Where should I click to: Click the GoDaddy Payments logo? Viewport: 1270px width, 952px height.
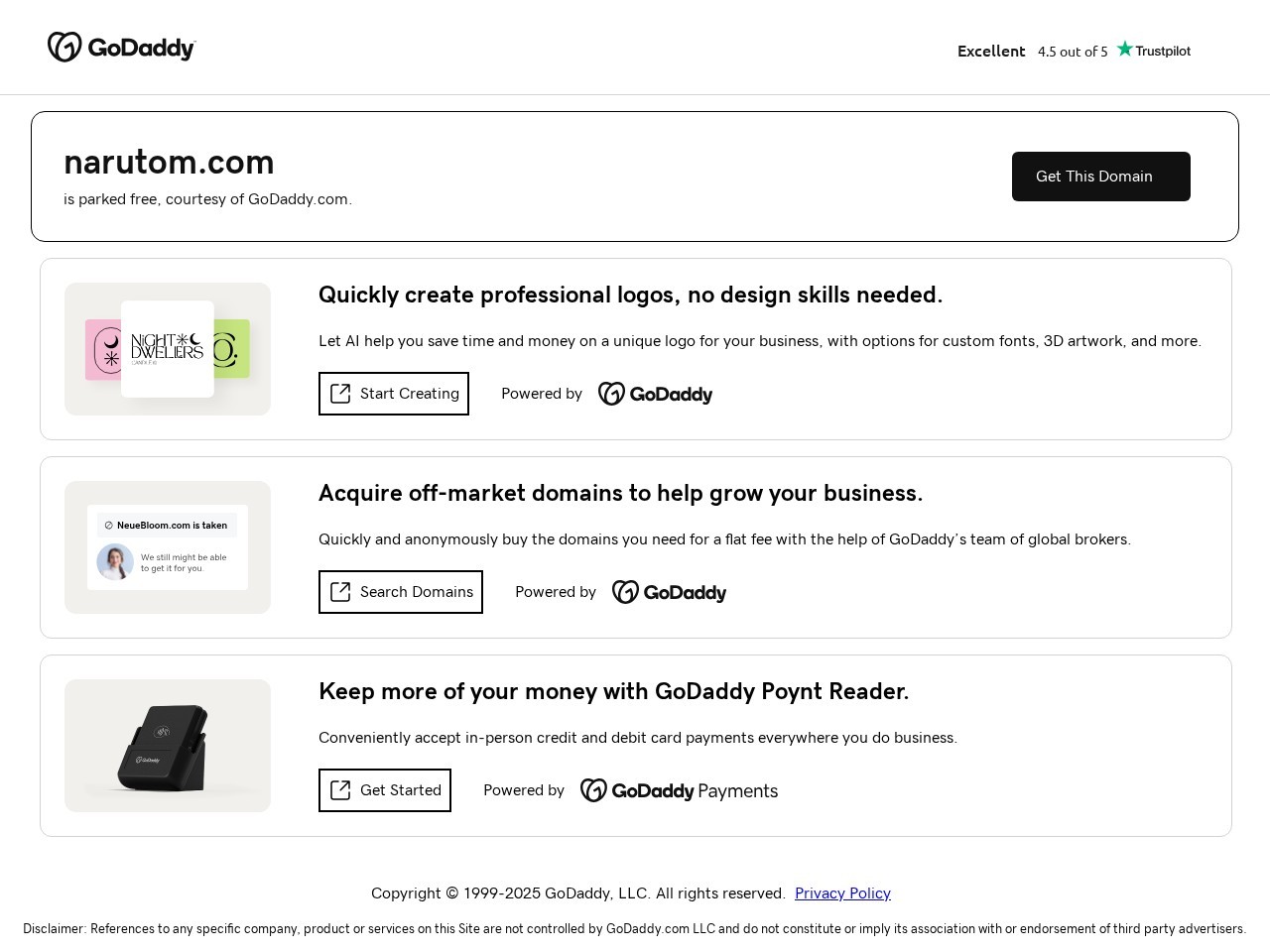click(x=679, y=790)
